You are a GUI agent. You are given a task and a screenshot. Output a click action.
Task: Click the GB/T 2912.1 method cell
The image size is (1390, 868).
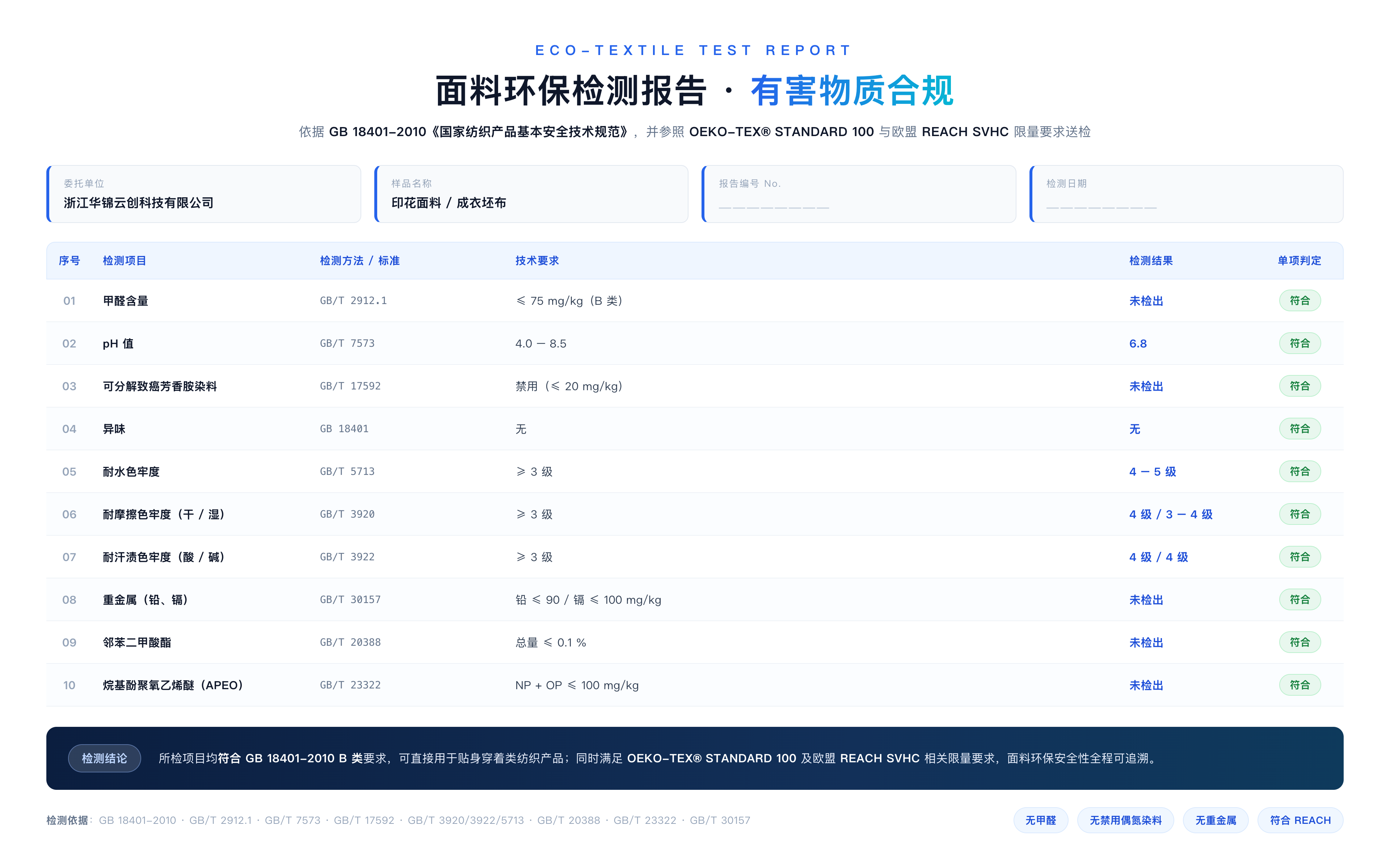click(x=353, y=301)
